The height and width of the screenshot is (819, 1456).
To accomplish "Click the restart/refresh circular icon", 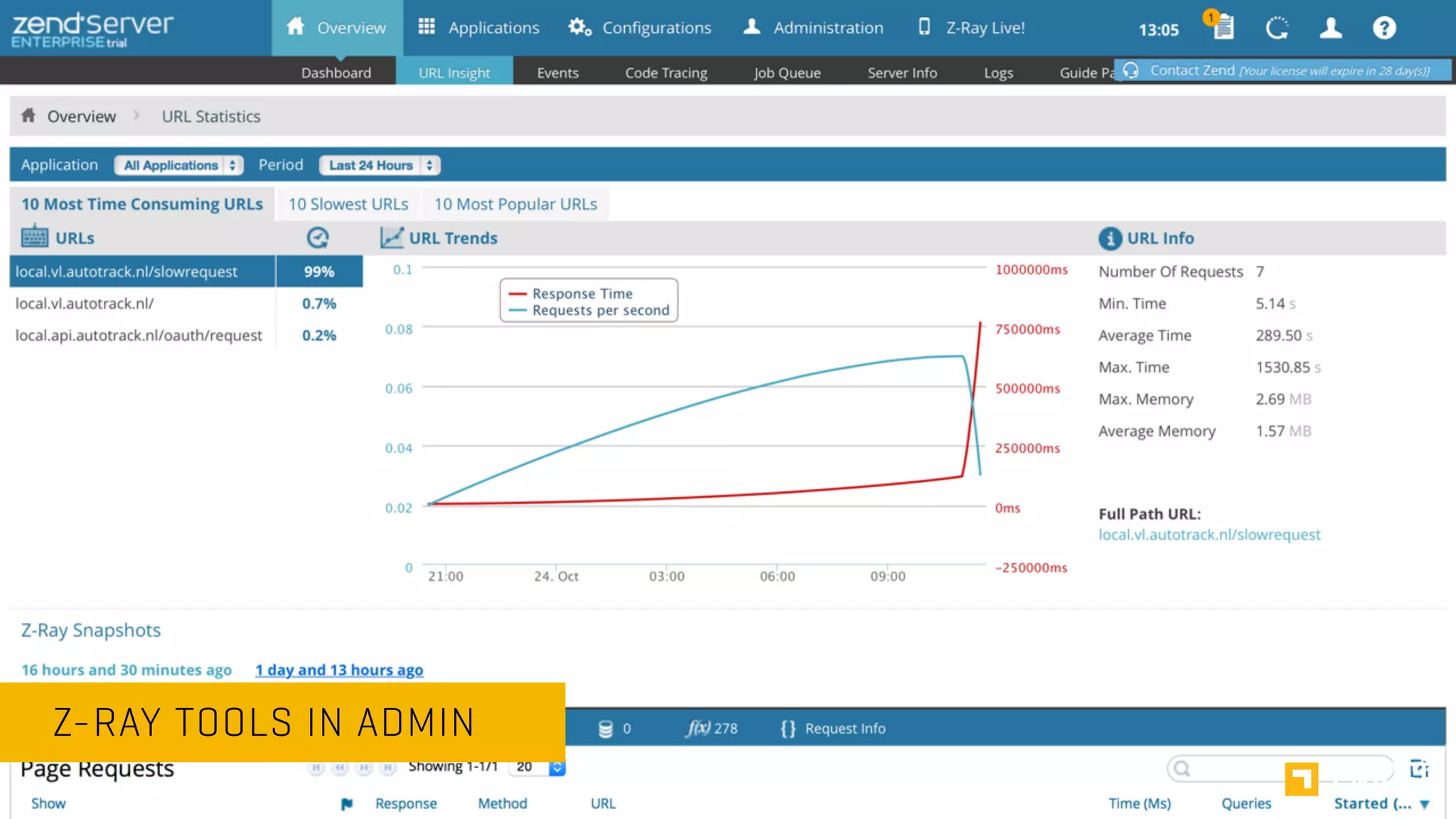I will click(x=1277, y=28).
